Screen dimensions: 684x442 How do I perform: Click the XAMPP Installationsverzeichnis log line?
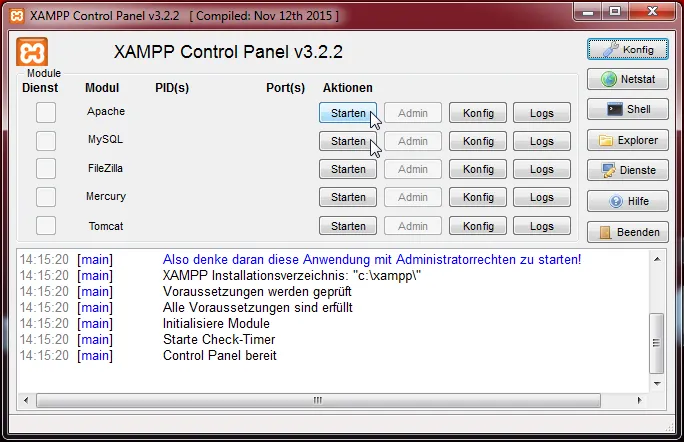click(x=292, y=275)
